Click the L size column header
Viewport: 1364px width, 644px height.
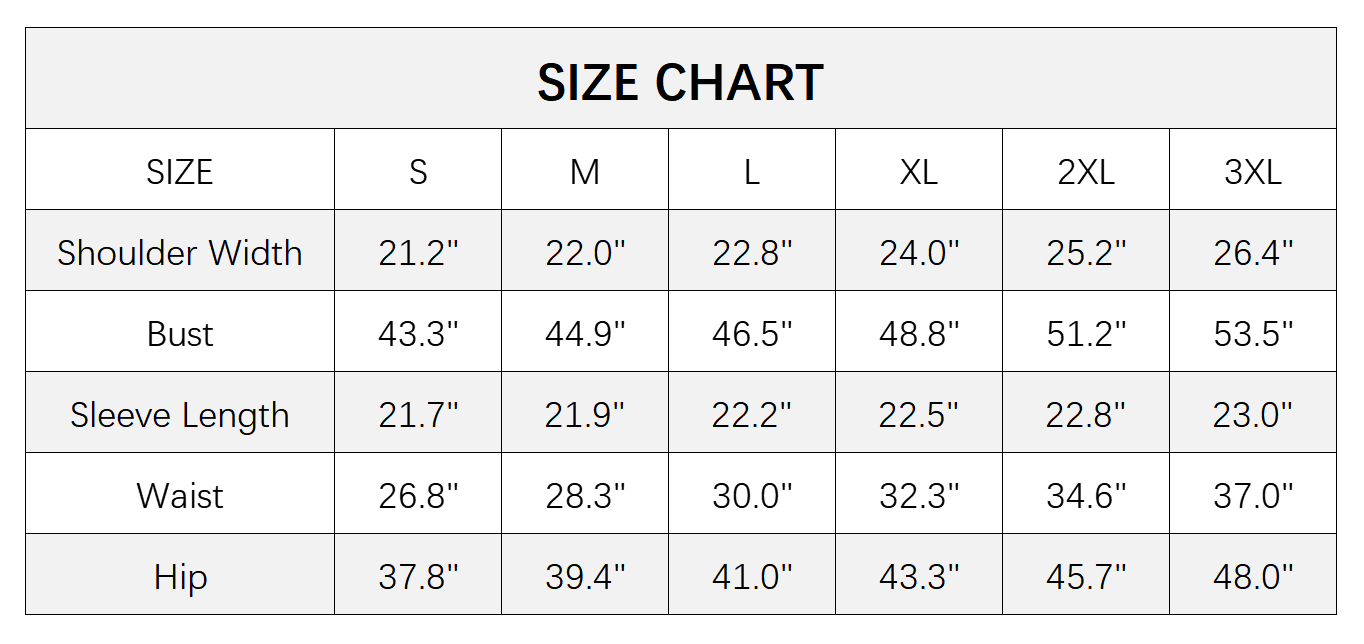751,172
